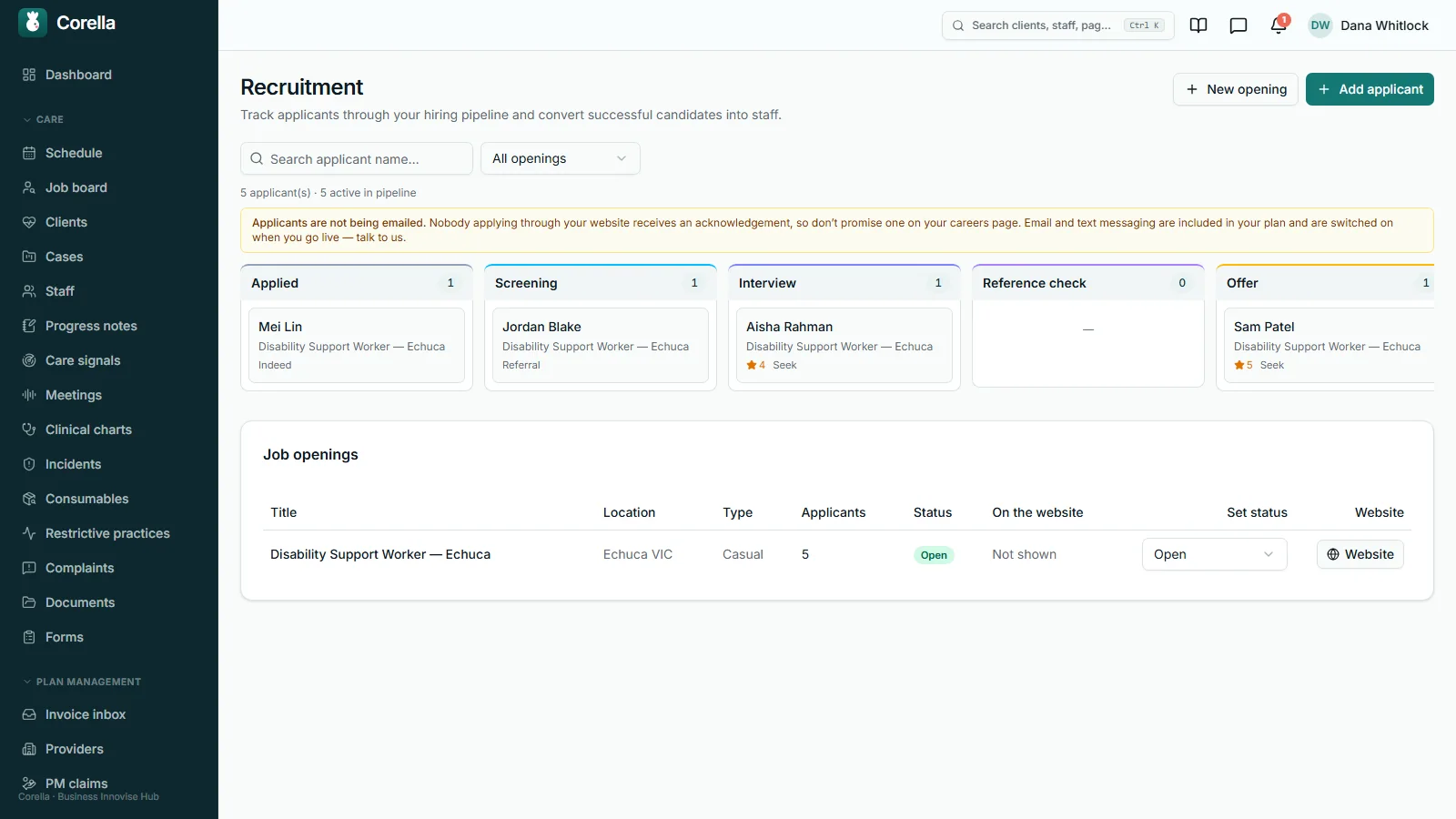Focus the global Search clients, staff field
The width and height of the screenshot is (1456, 819).
click(1057, 25)
